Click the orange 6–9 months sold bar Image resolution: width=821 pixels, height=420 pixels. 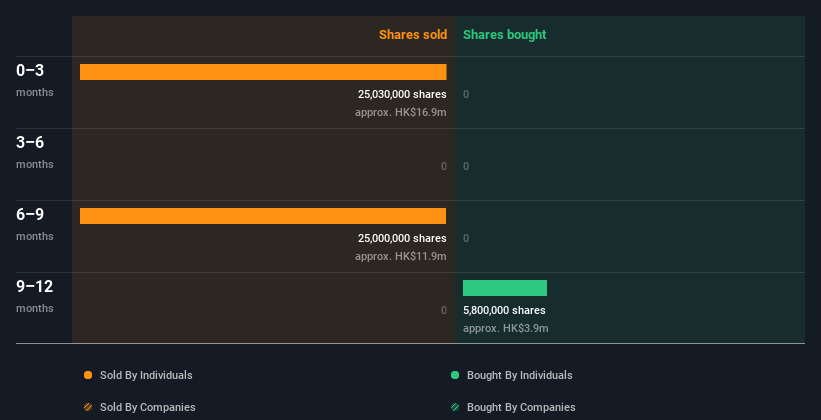click(263, 216)
